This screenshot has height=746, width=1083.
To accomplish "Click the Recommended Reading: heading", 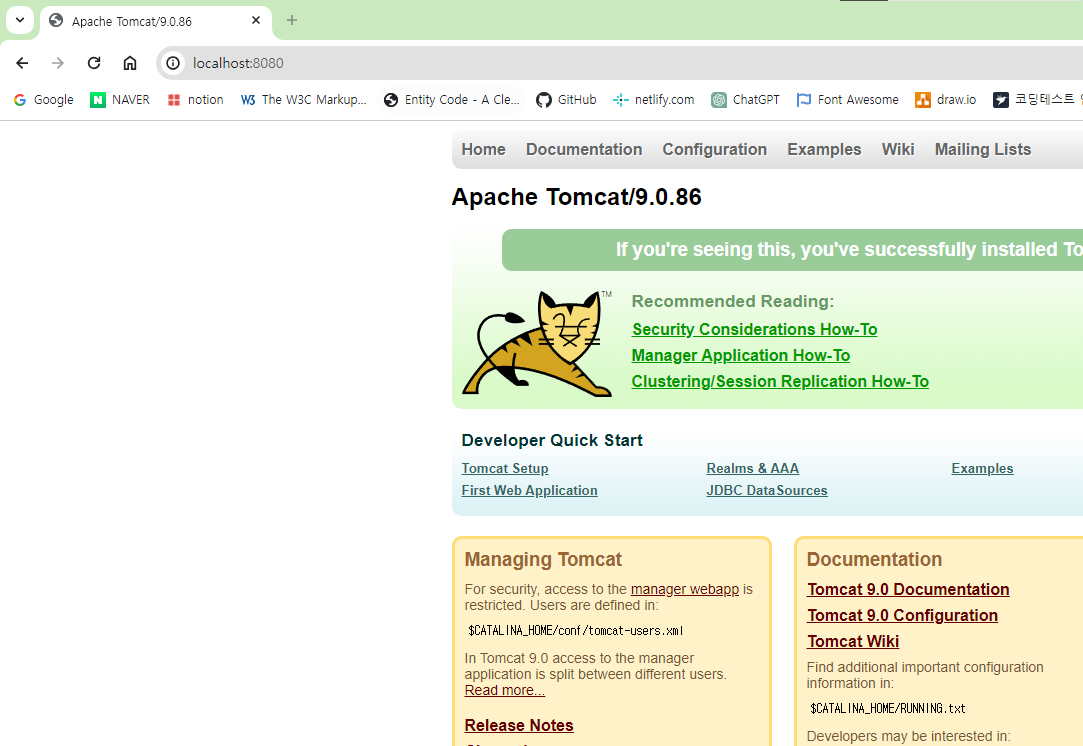I will click(733, 301).
